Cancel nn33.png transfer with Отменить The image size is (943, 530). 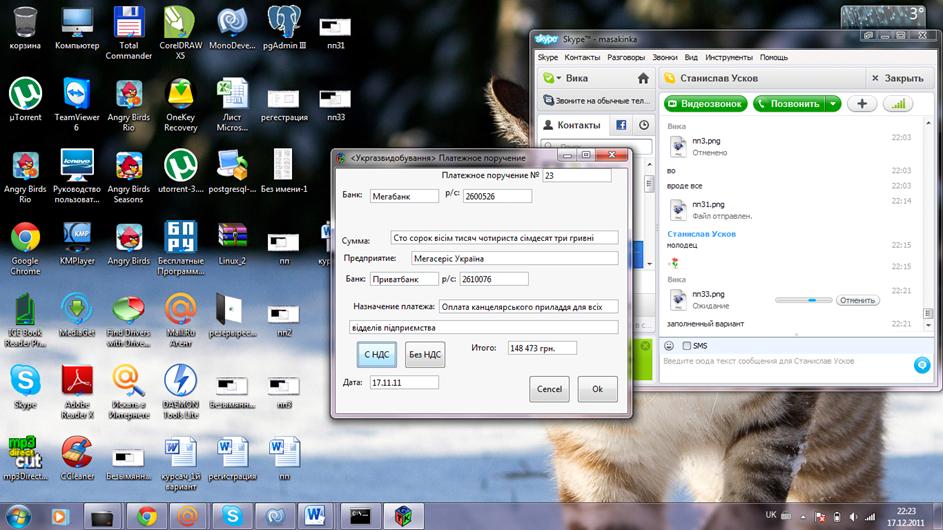pyautogui.click(x=857, y=300)
